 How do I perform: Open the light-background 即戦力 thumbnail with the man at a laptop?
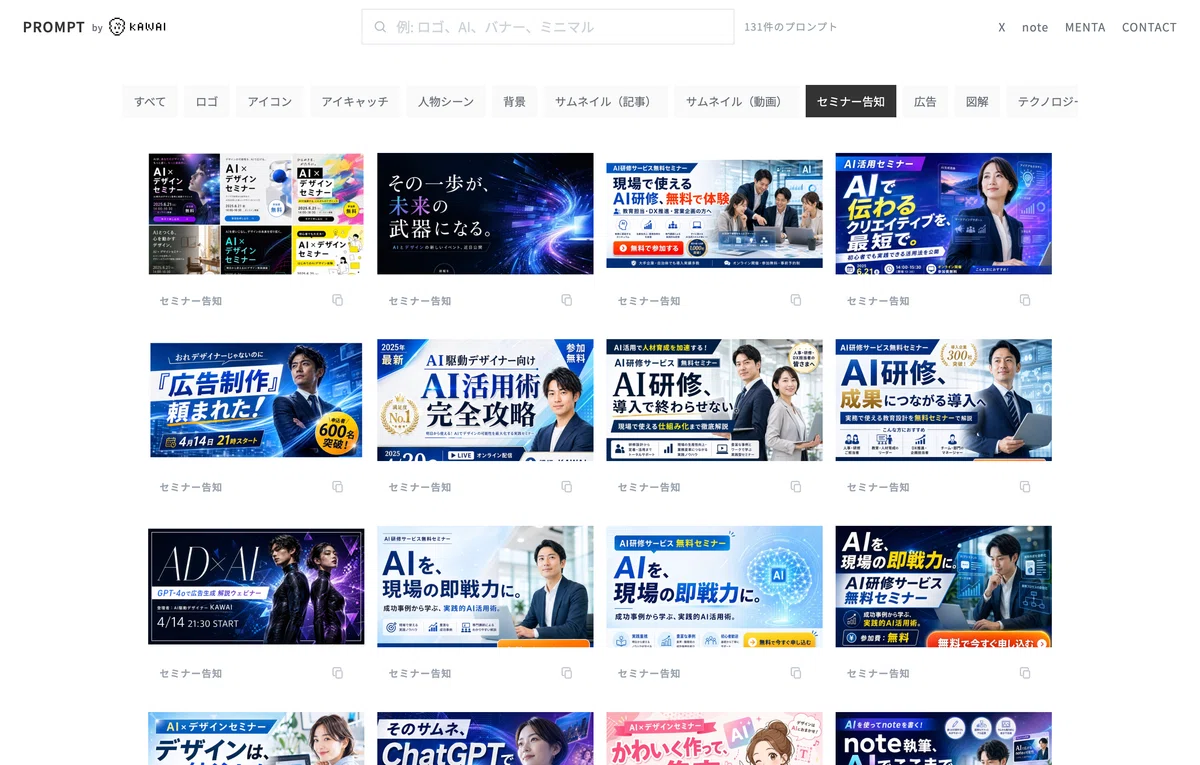(485, 586)
